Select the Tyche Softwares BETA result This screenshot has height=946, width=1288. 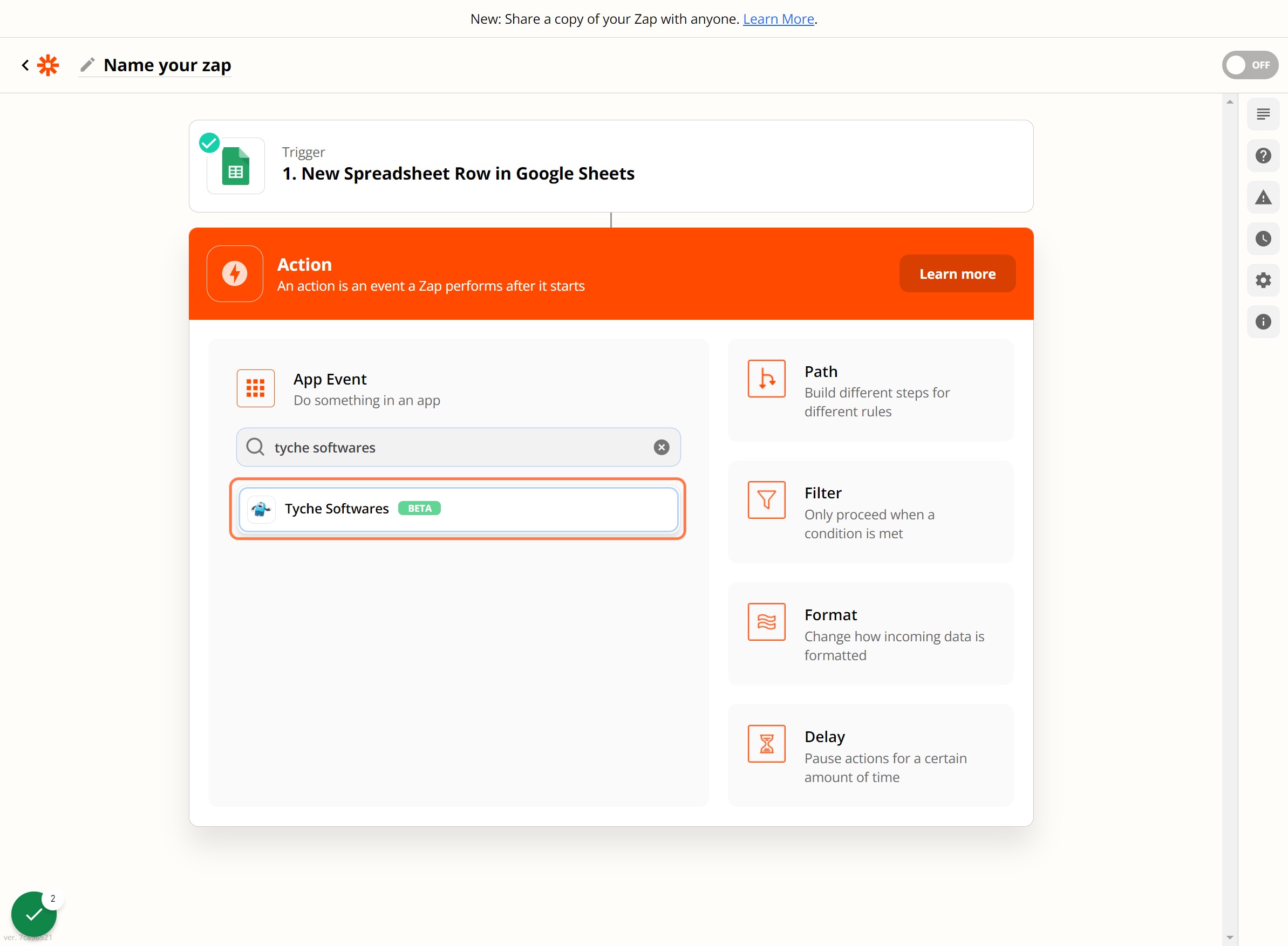point(458,509)
